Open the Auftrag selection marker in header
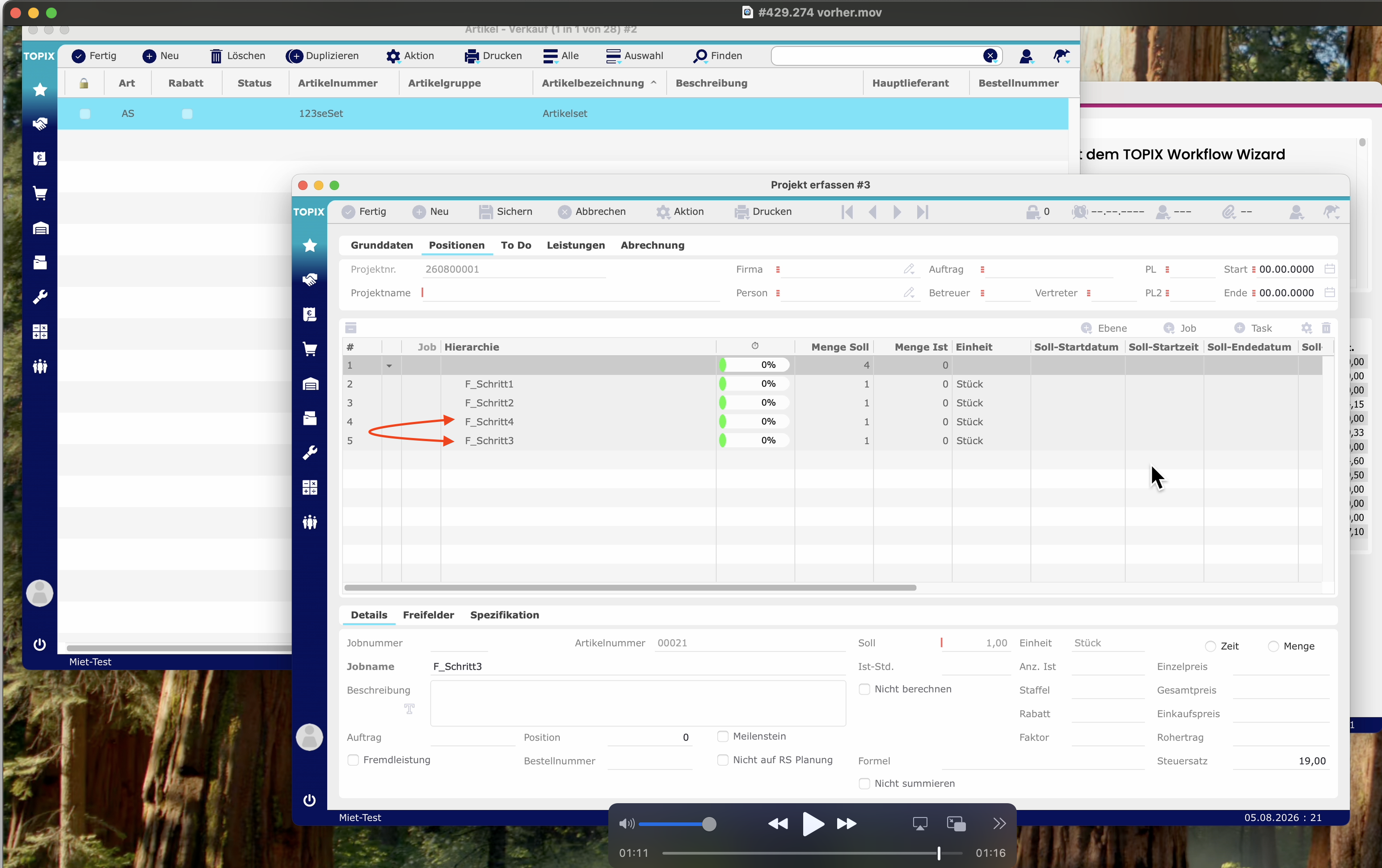 pyautogui.click(x=982, y=269)
